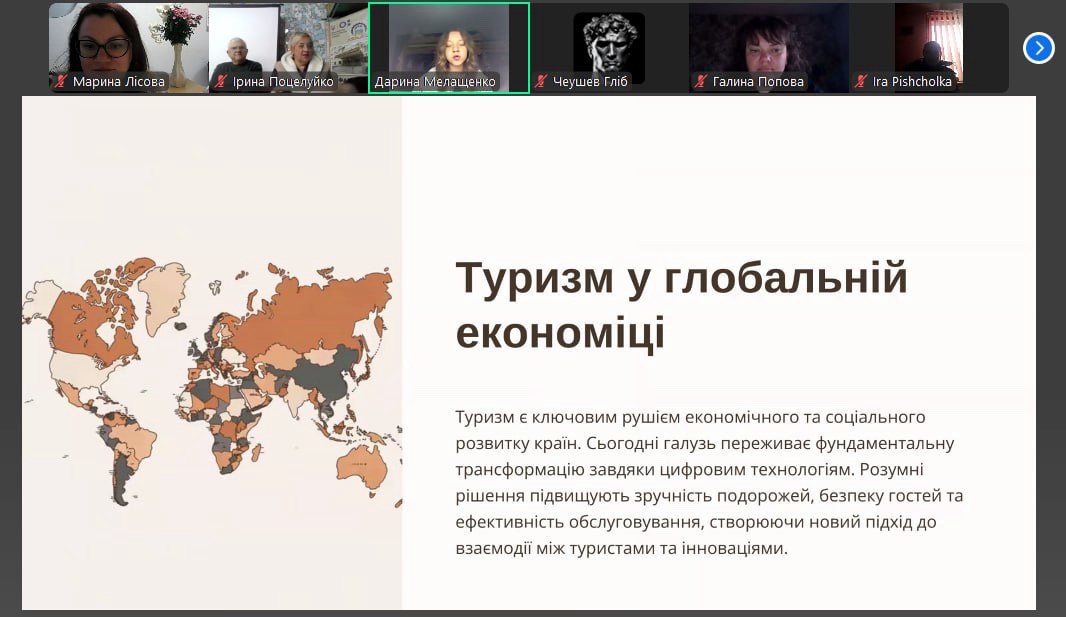This screenshot has height=617, width=1066.
Task: Click muted microphone icon beside Марина Лісова
Action: pos(60,82)
